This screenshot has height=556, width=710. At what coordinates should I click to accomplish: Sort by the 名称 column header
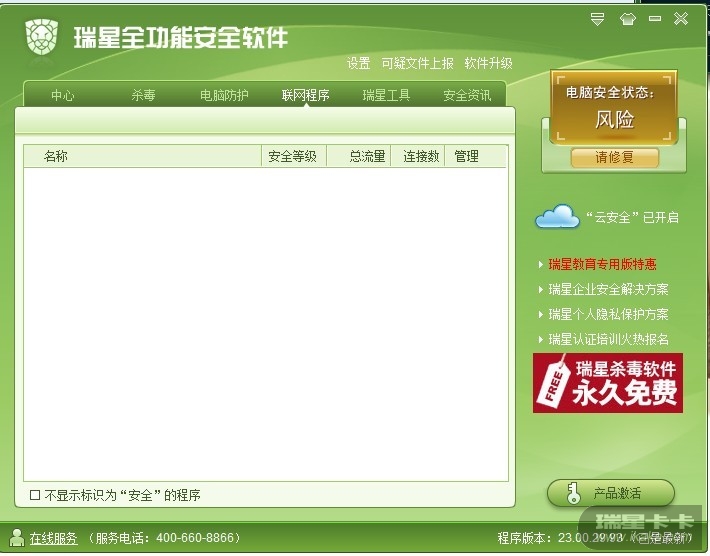[x=143, y=157]
